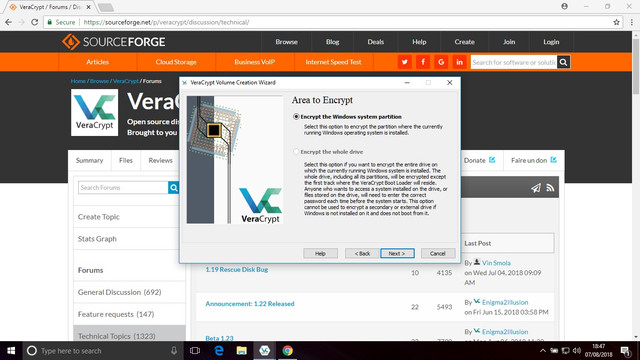Click the Search Forums input field
The width and height of the screenshot is (640, 360).
click(x=123, y=188)
